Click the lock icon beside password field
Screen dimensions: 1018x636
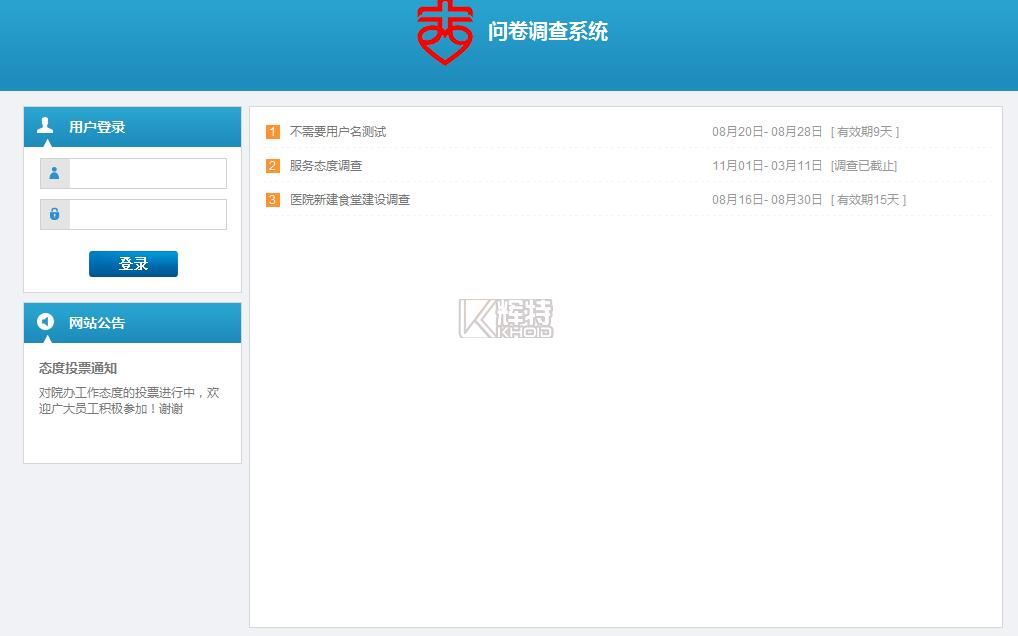[x=54, y=214]
